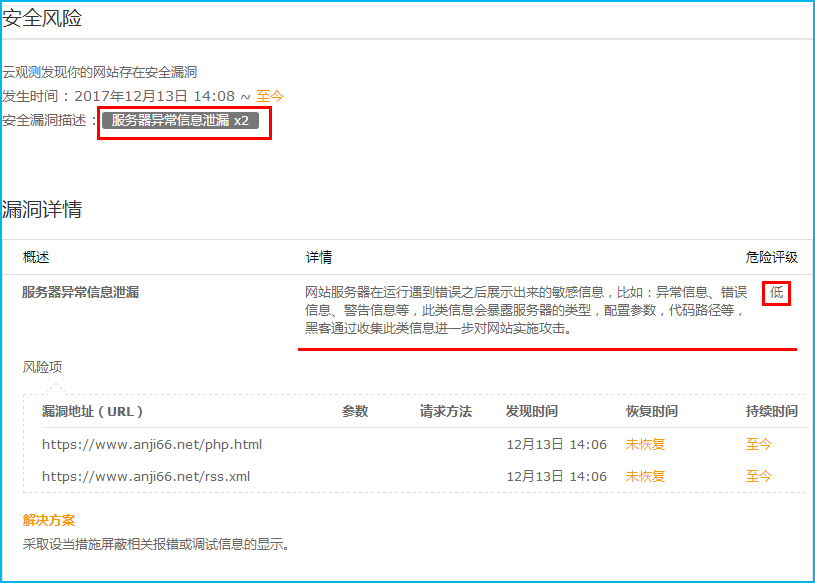Click 未恢复 status in the rss.xml row
The width and height of the screenshot is (815, 583).
(x=645, y=476)
